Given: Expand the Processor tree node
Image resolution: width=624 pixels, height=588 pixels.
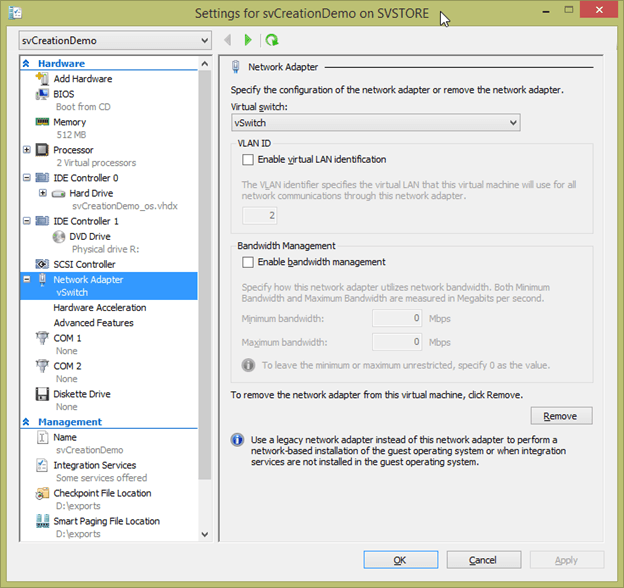Looking at the screenshot, I should point(27,150).
